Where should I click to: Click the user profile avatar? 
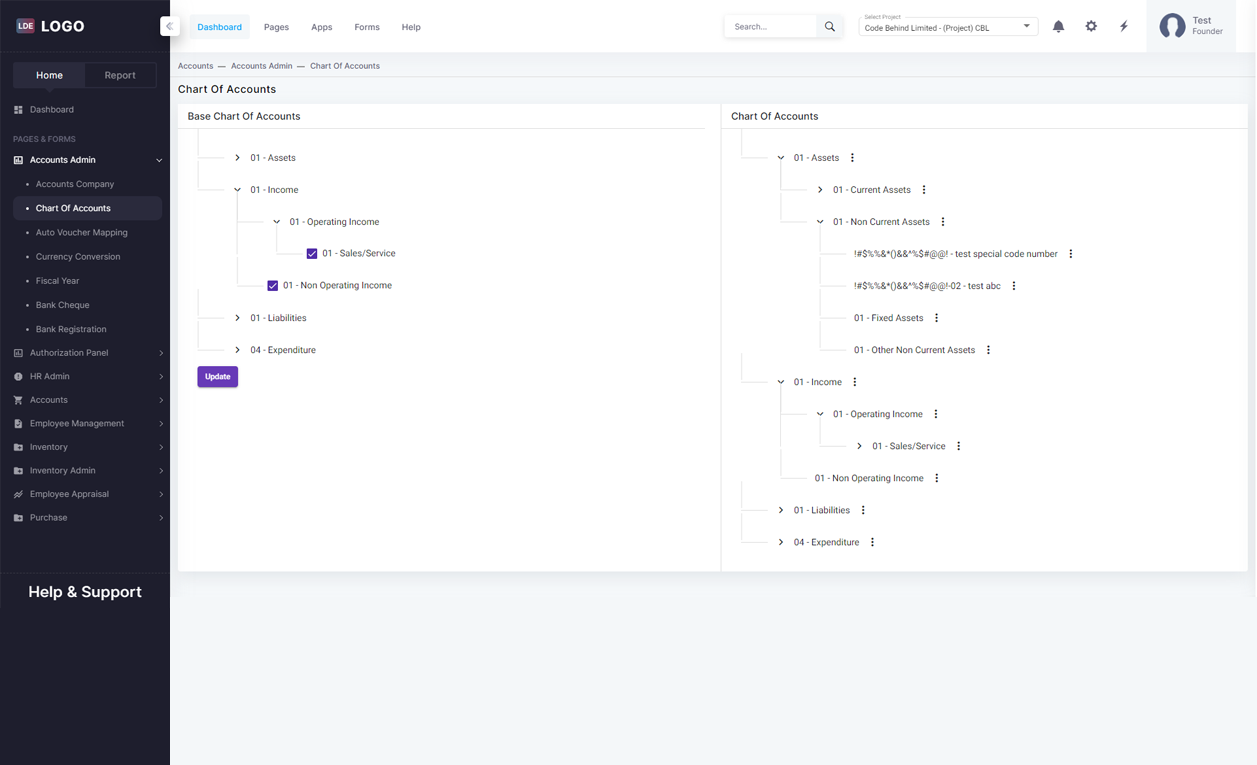1172,26
